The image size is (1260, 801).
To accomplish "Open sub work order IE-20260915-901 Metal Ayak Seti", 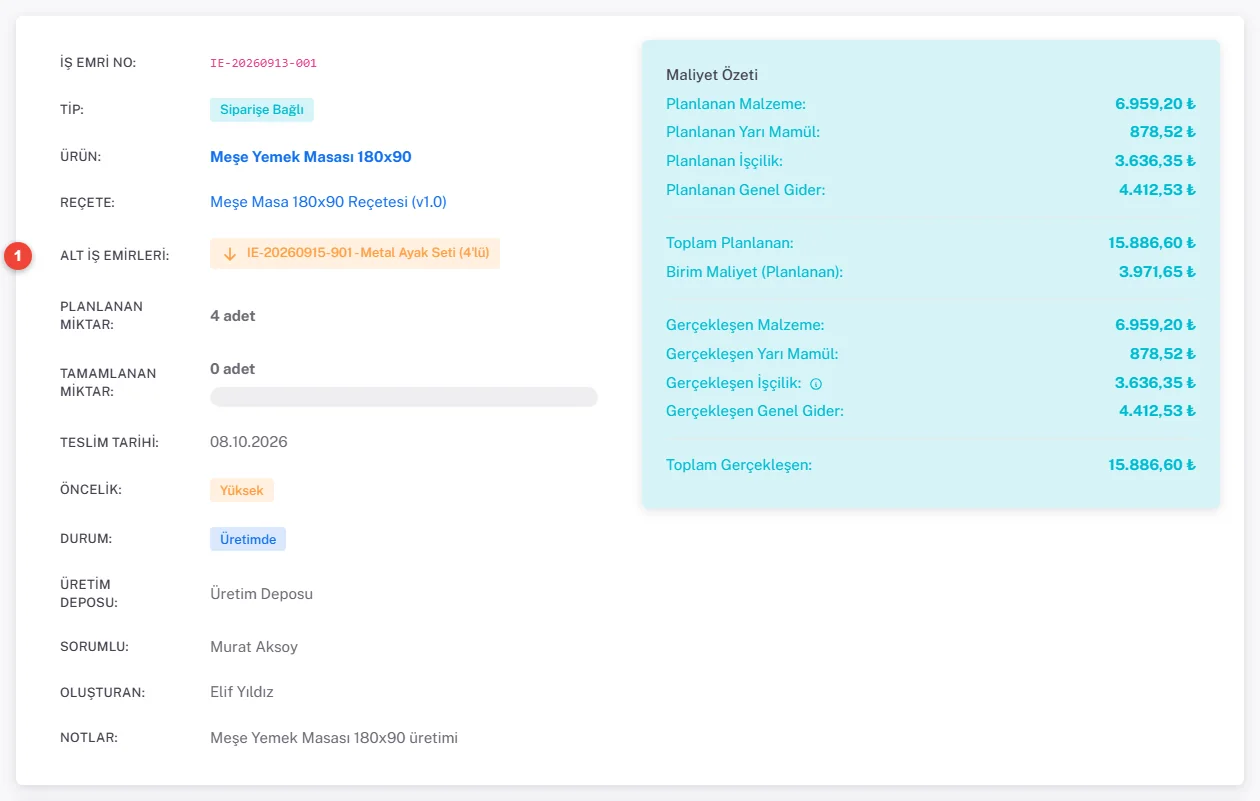I will tap(355, 254).
